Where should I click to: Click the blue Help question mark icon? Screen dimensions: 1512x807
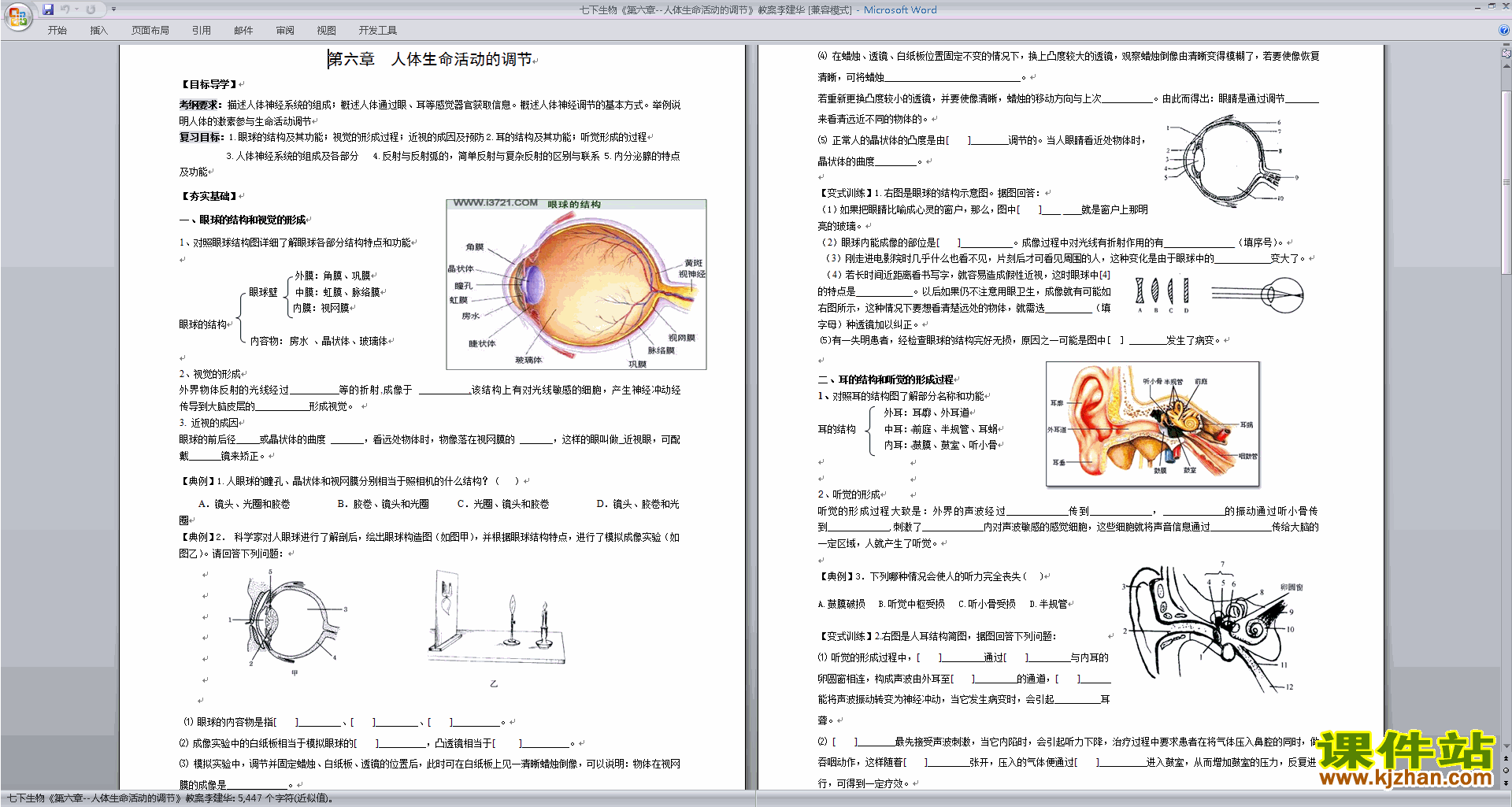1503,30
